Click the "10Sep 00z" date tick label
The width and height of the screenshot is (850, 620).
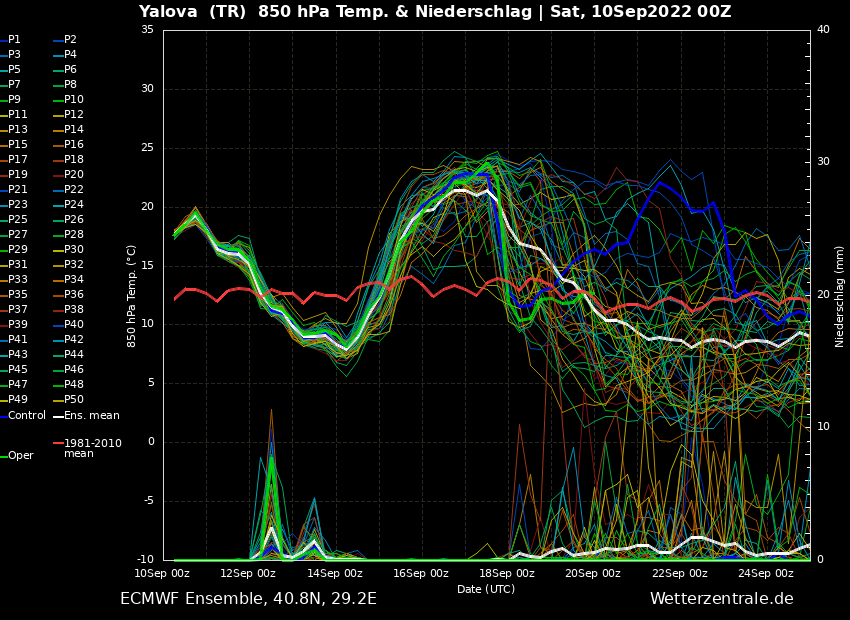pyautogui.click(x=163, y=573)
